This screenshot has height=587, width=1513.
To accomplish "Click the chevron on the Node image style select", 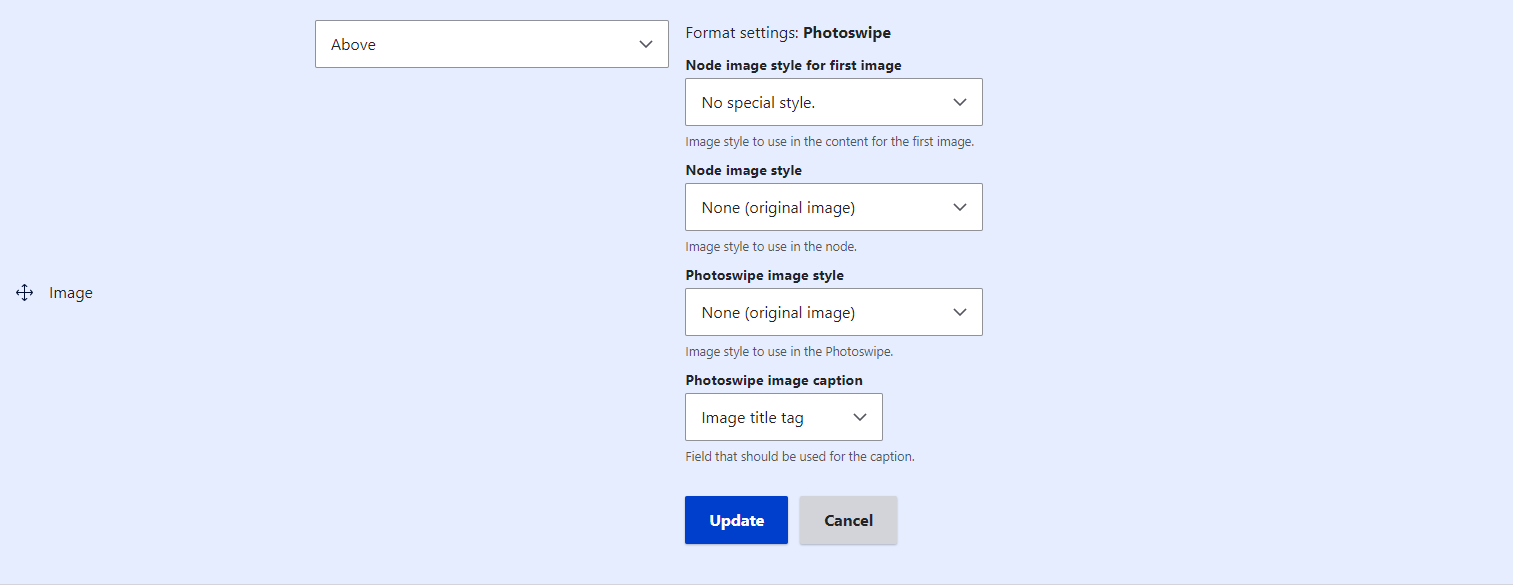I will (959, 207).
